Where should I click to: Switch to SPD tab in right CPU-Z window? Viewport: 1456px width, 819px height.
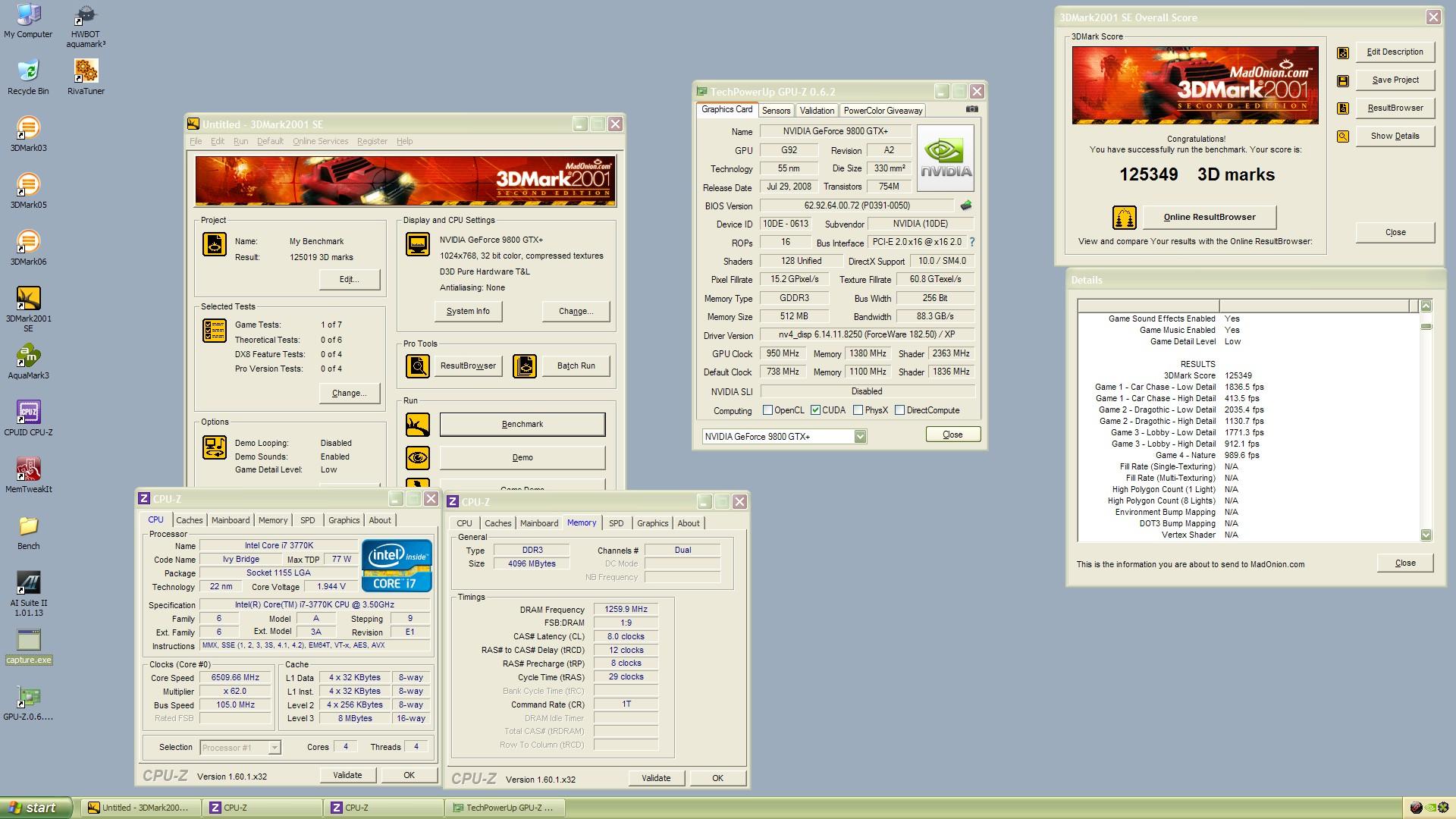(x=617, y=523)
